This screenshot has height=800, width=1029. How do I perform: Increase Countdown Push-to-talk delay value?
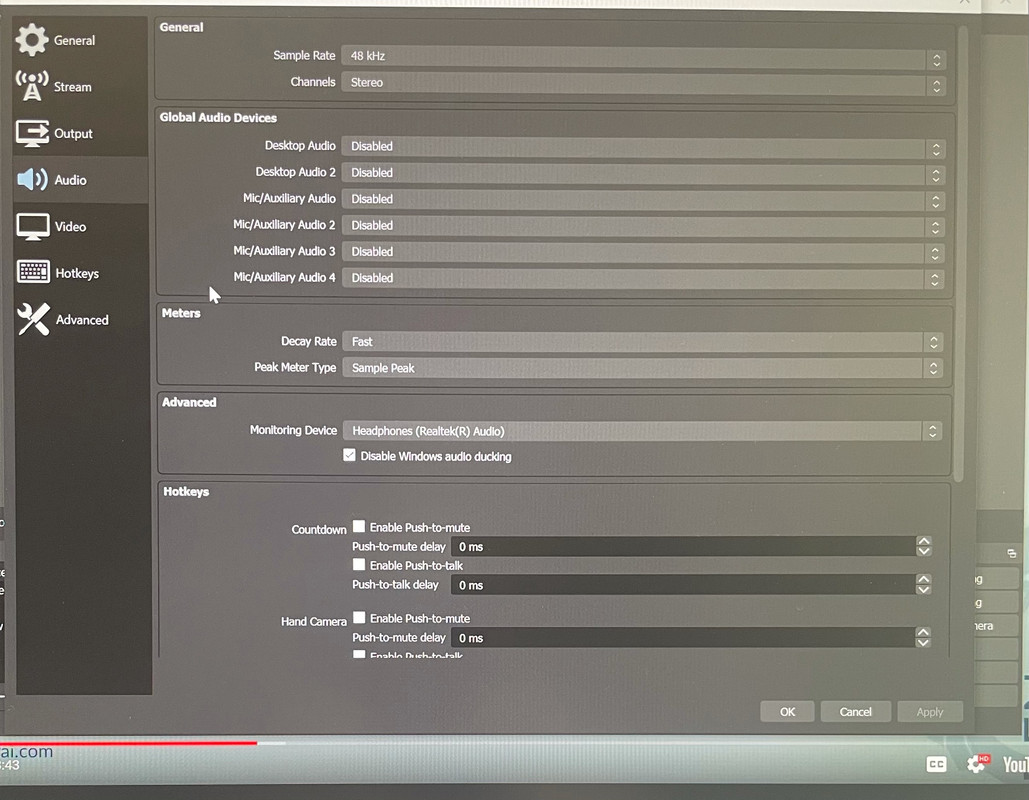tap(923, 579)
